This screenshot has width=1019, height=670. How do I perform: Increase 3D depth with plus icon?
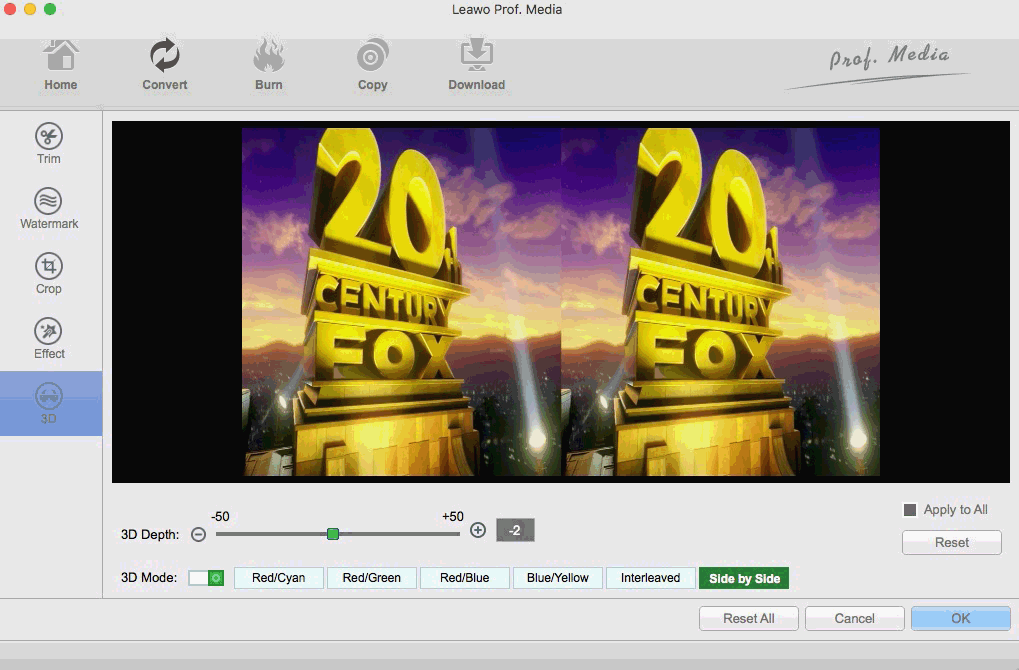pos(478,530)
